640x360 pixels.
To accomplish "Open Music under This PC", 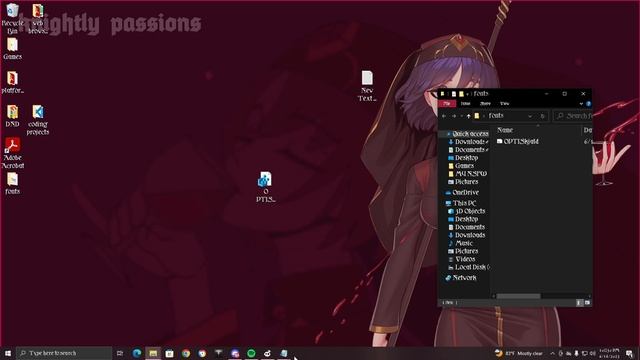I will point(460,243).
